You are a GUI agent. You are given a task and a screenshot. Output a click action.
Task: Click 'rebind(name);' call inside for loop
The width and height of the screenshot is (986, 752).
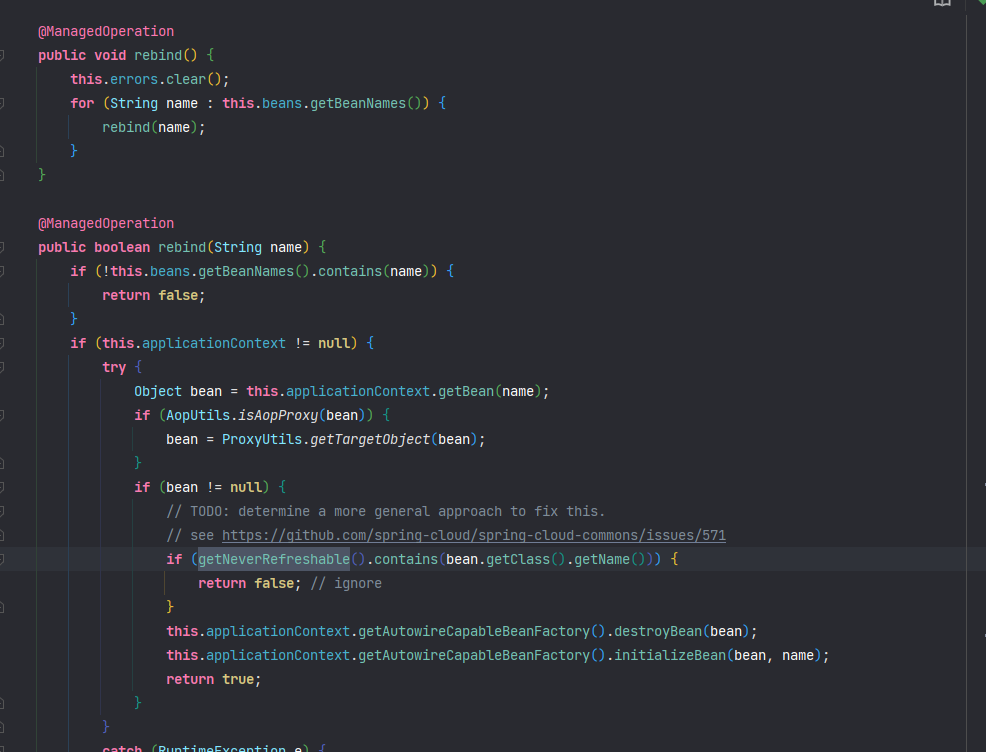(153, 127)
